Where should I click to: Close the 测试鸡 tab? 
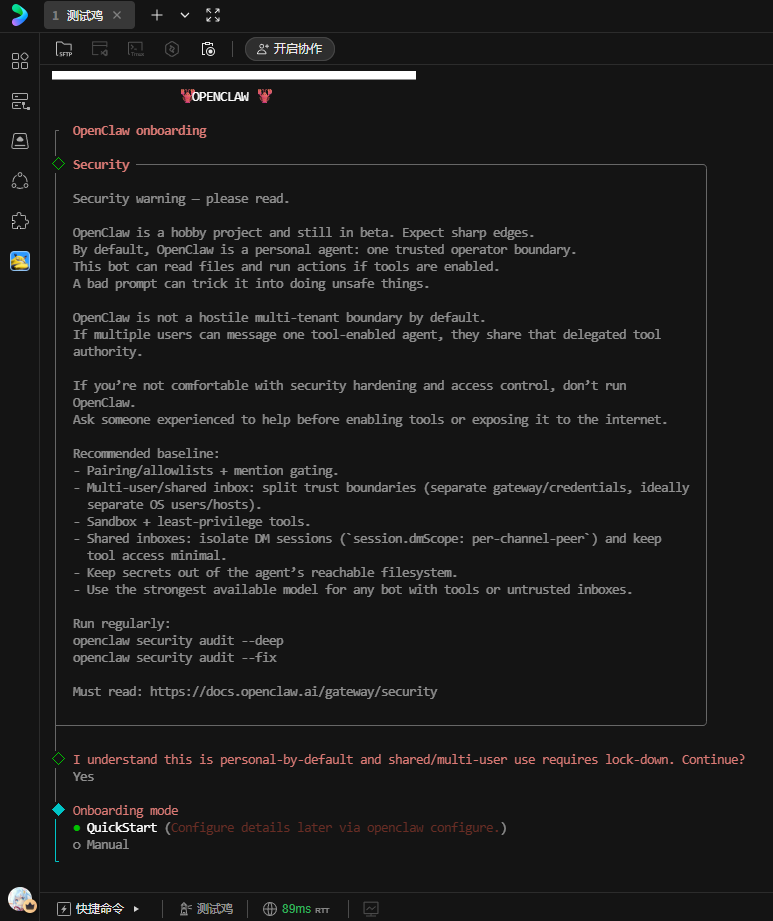pos(117,15)
